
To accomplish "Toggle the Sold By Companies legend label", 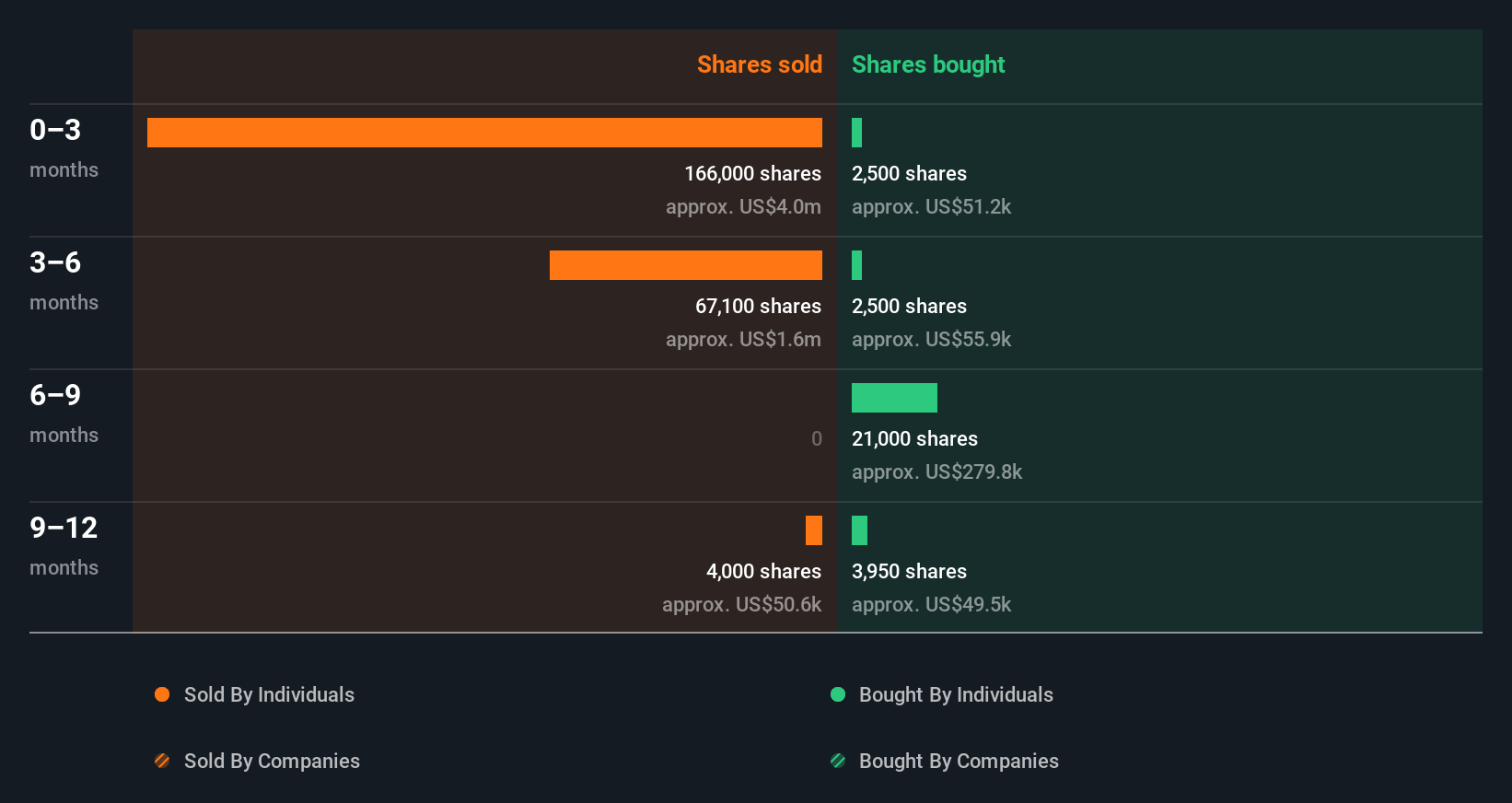I will [272, 761].
